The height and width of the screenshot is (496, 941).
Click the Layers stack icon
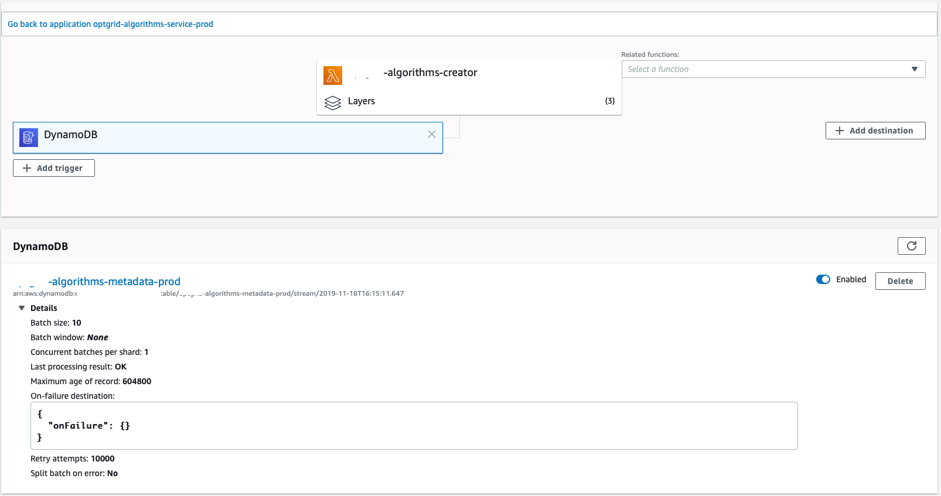pos(333,102)
